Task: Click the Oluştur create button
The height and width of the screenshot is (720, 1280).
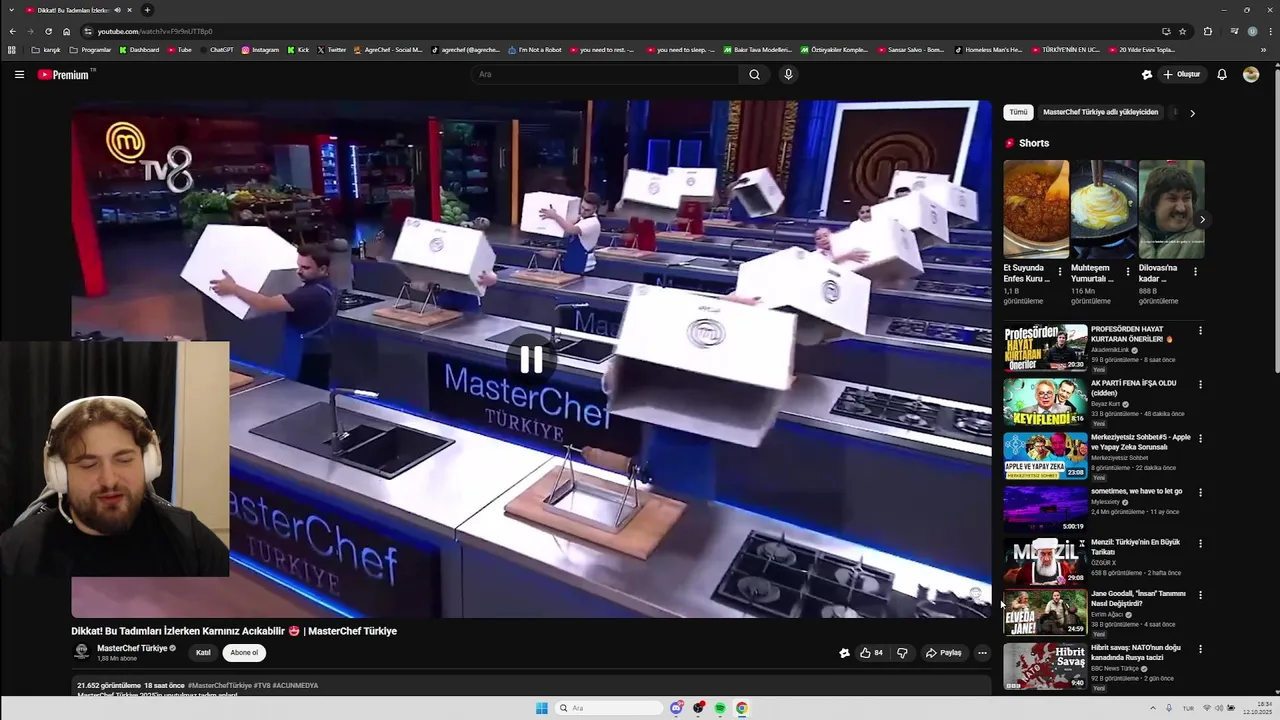Action: click(x=1181, y=74)
